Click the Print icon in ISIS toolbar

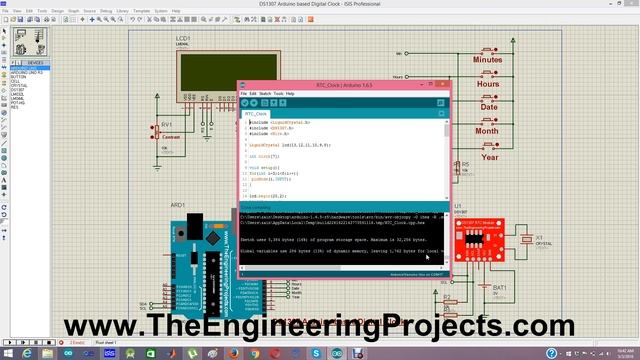46,20
